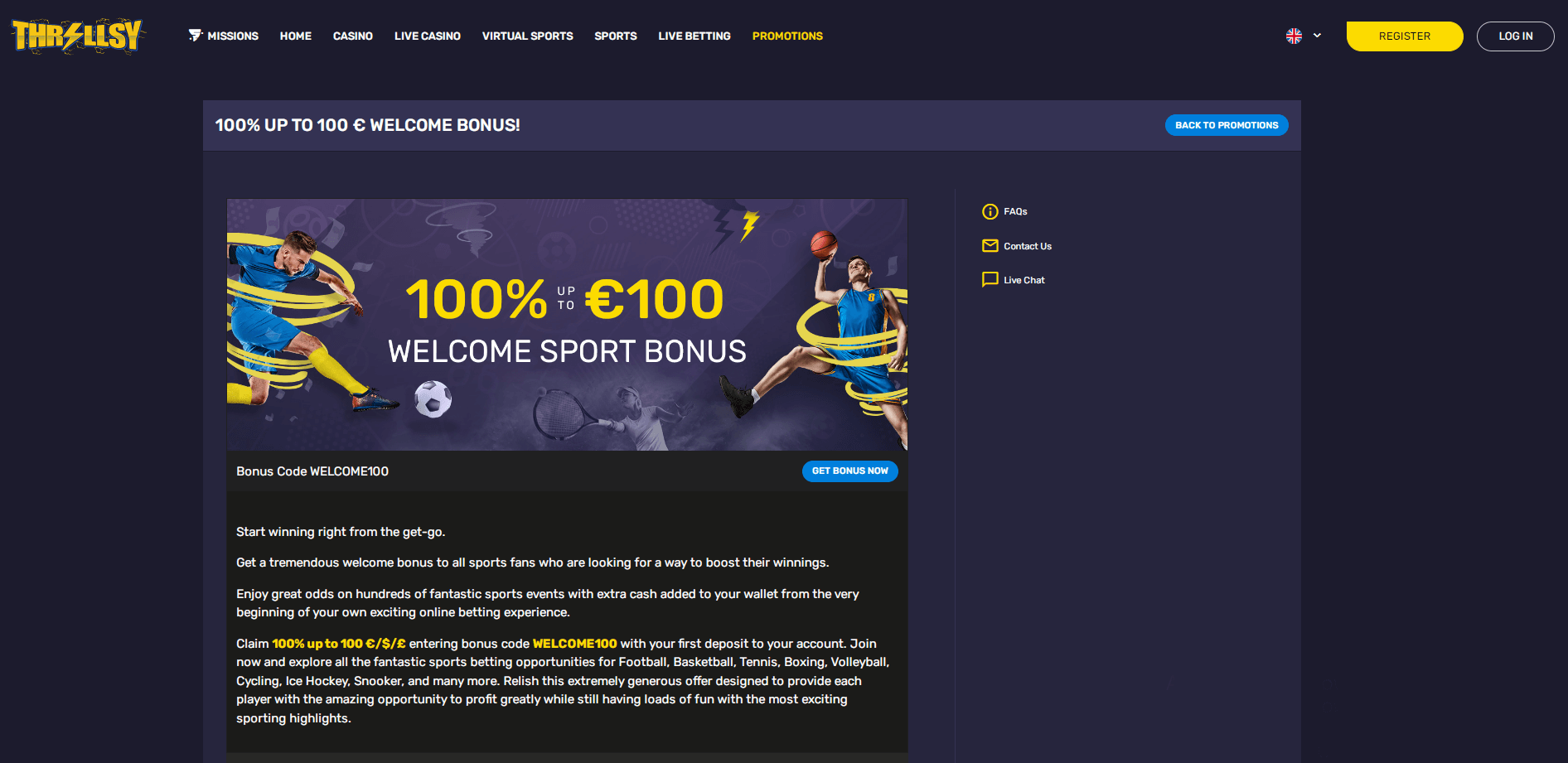Click the Log In button
Viewport: 1568px width, 763px height.
coord(1515,36)
